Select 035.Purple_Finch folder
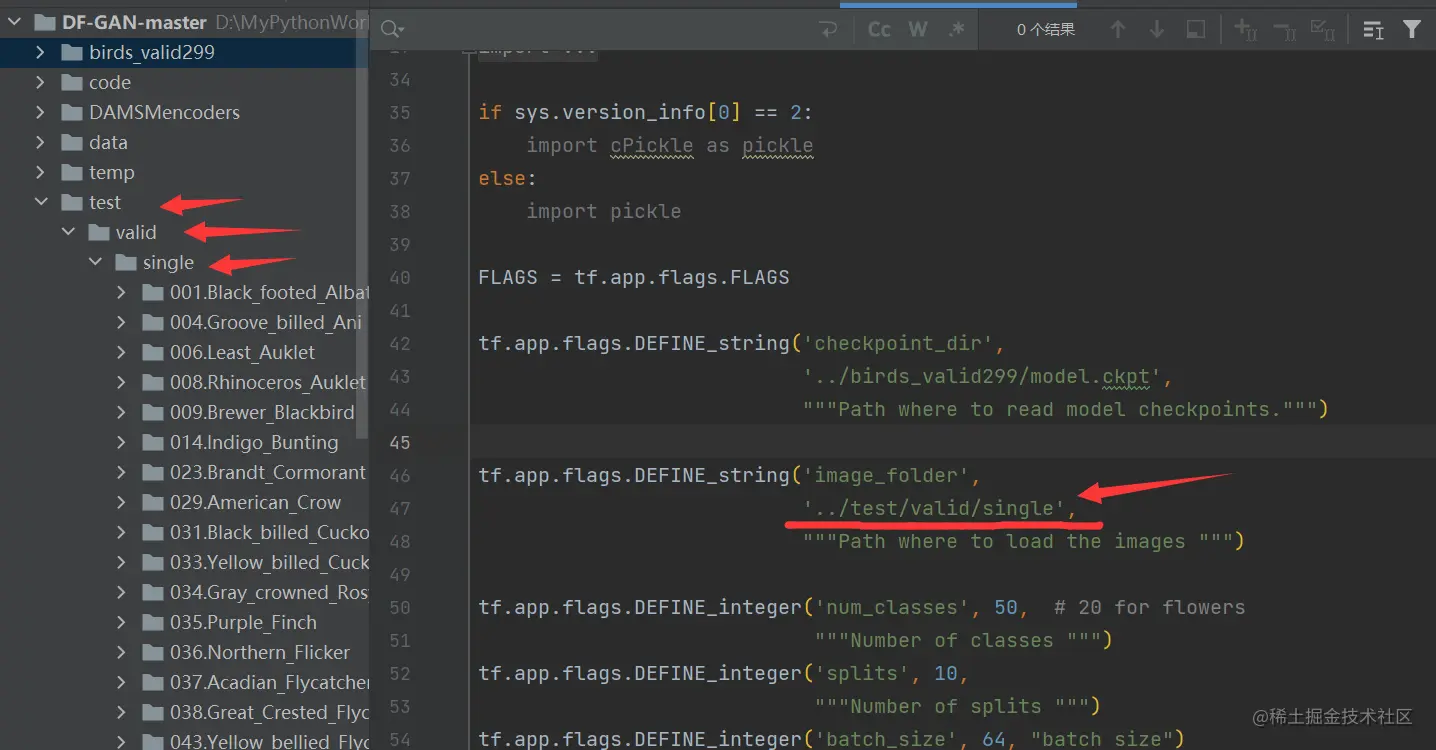The image size is (1436, 750). click(x=243, y=622)
